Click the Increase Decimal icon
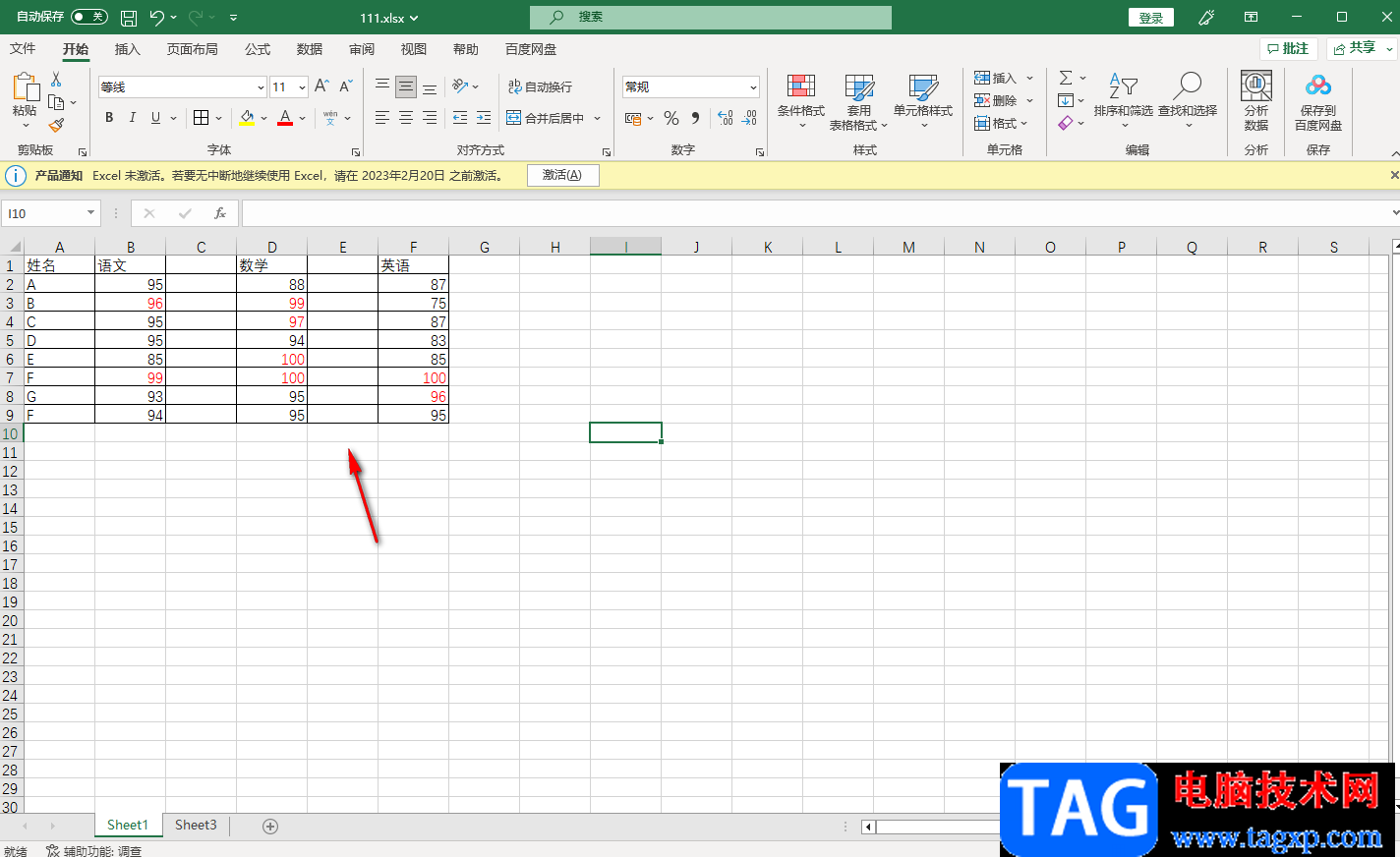1400x857 pixels. click(x=726, y=118)
